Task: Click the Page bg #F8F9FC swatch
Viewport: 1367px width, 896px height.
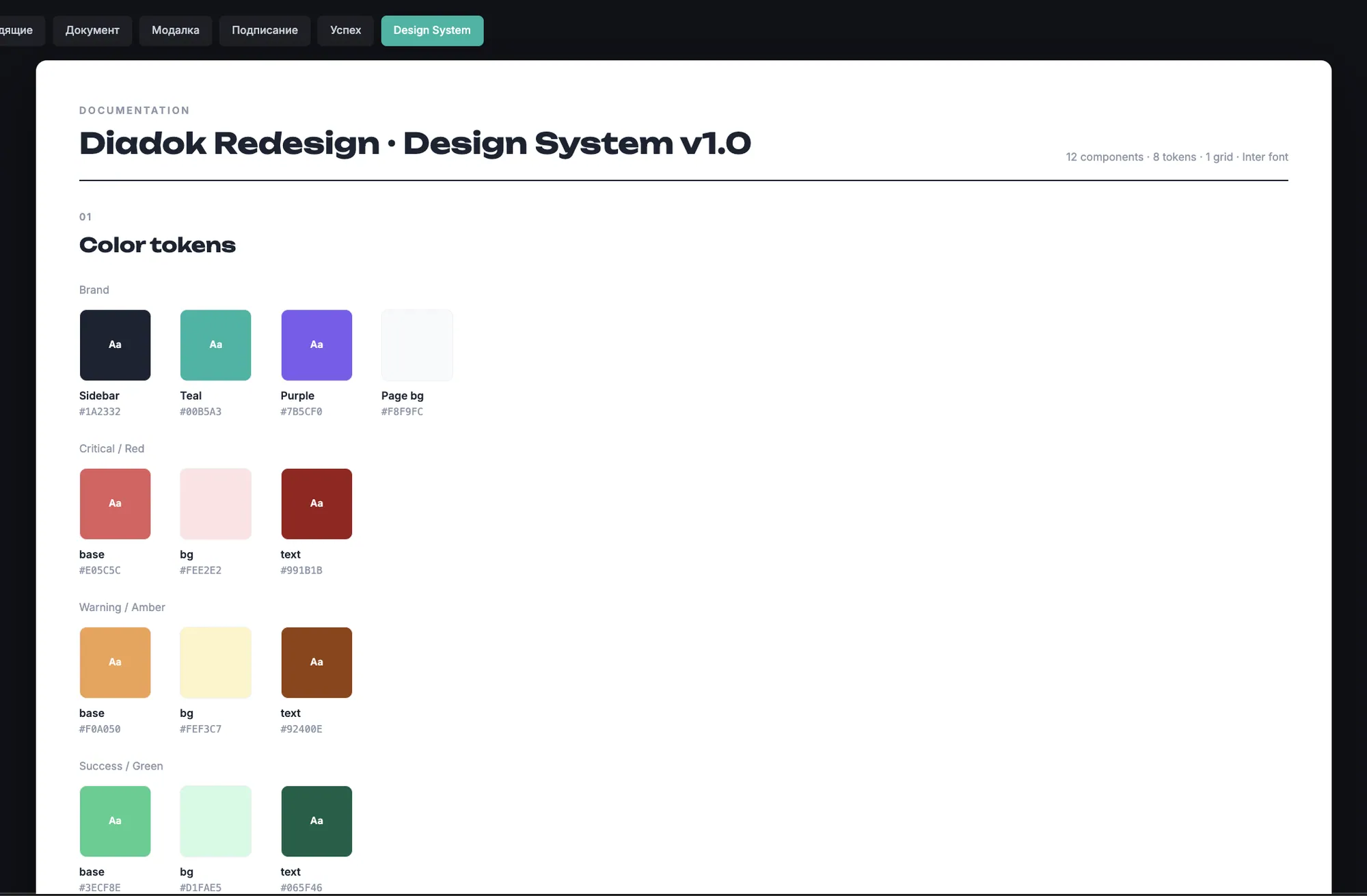Action: point(417,345)
